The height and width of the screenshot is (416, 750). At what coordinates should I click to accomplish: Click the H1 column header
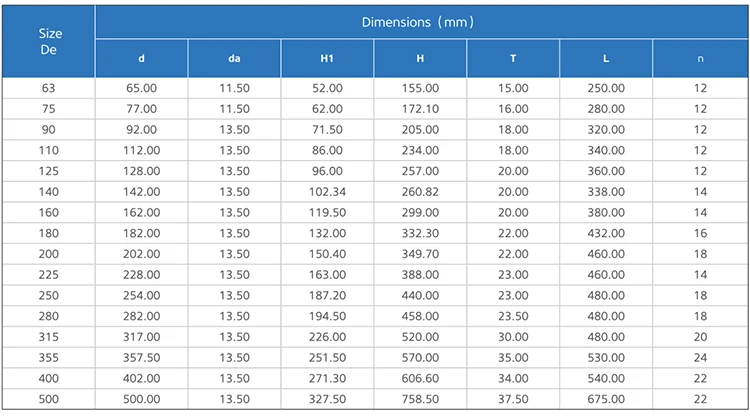pyautogui.click(x=327, y=58)
